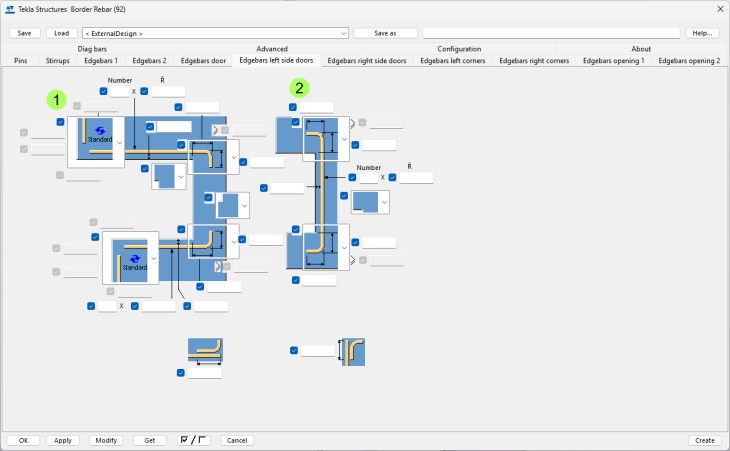The width and height of the screenshot is (730, 451).
Task: Expand upper hooked bar dropdown in section 1
Action: [x=234, y=157]
